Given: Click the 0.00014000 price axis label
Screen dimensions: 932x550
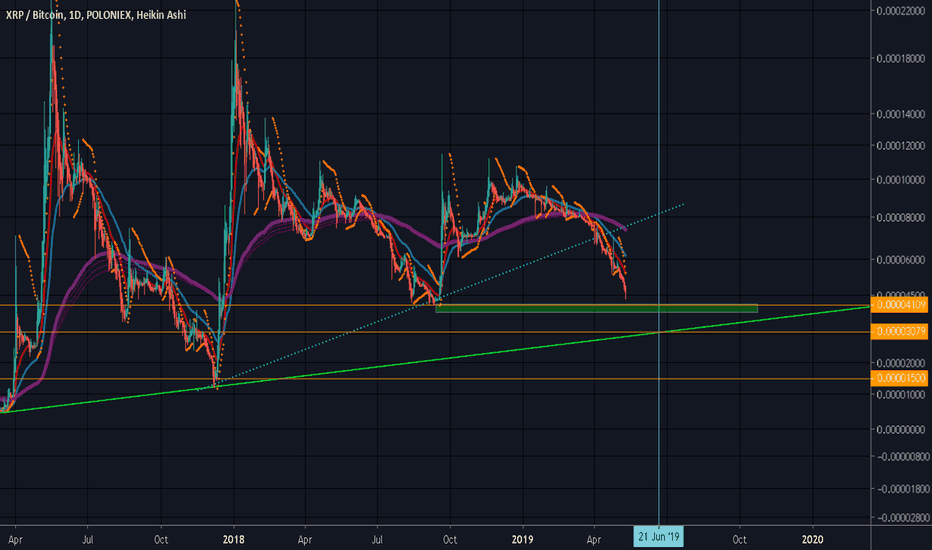Looking at the screenshot, I should [900, 114].
